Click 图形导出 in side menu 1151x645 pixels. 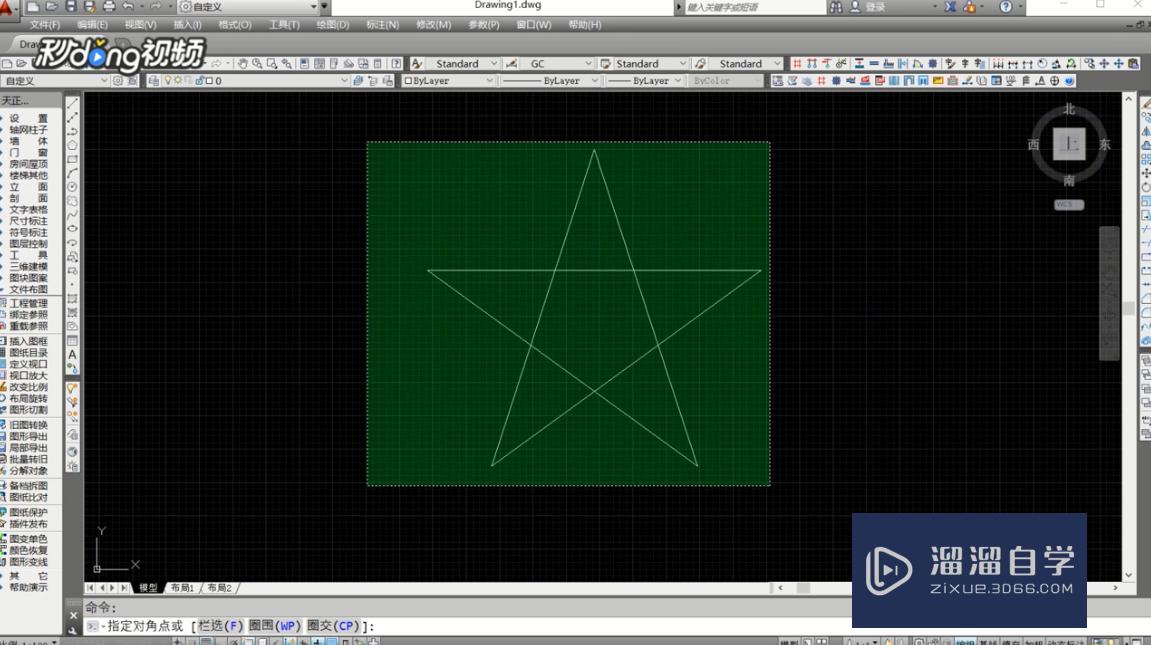[29, 437]
